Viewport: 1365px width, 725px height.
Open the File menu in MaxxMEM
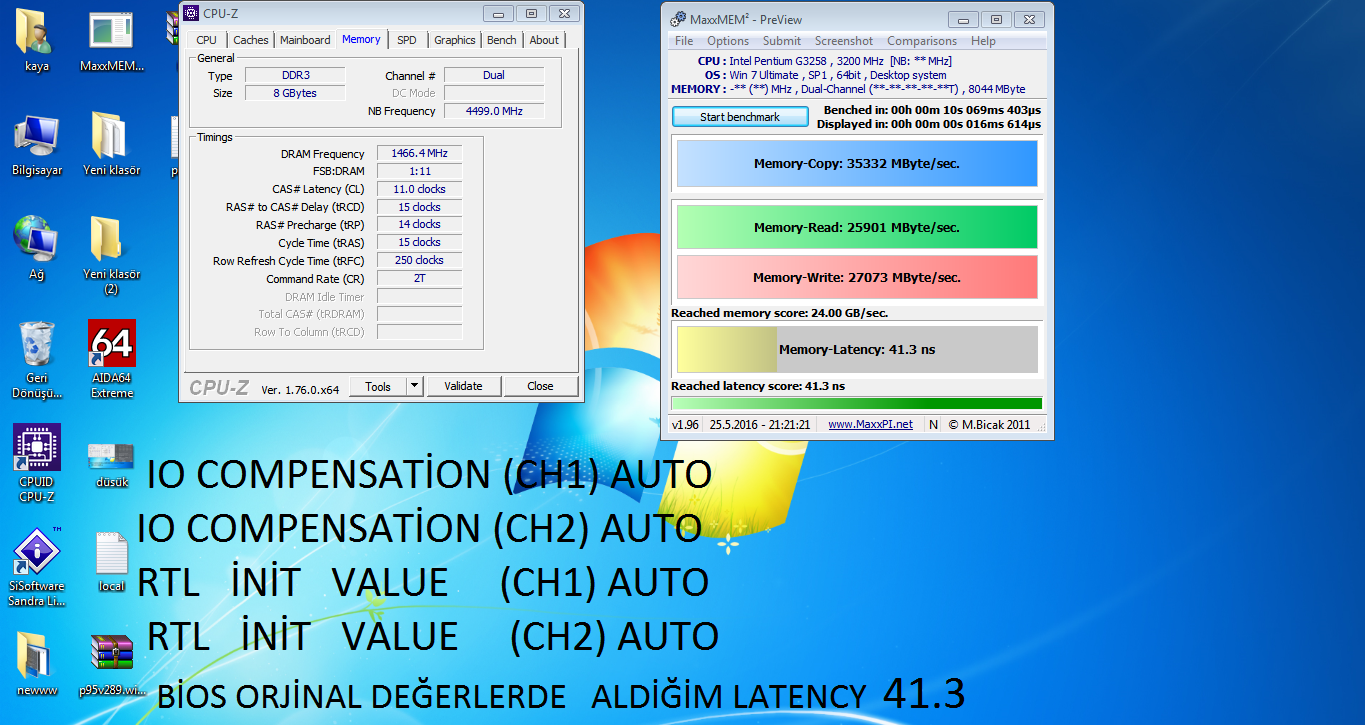[684, 41]
